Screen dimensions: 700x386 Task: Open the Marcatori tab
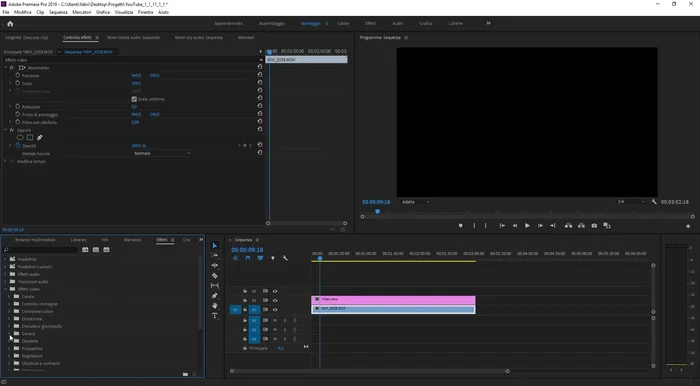(x=133, y=240)
